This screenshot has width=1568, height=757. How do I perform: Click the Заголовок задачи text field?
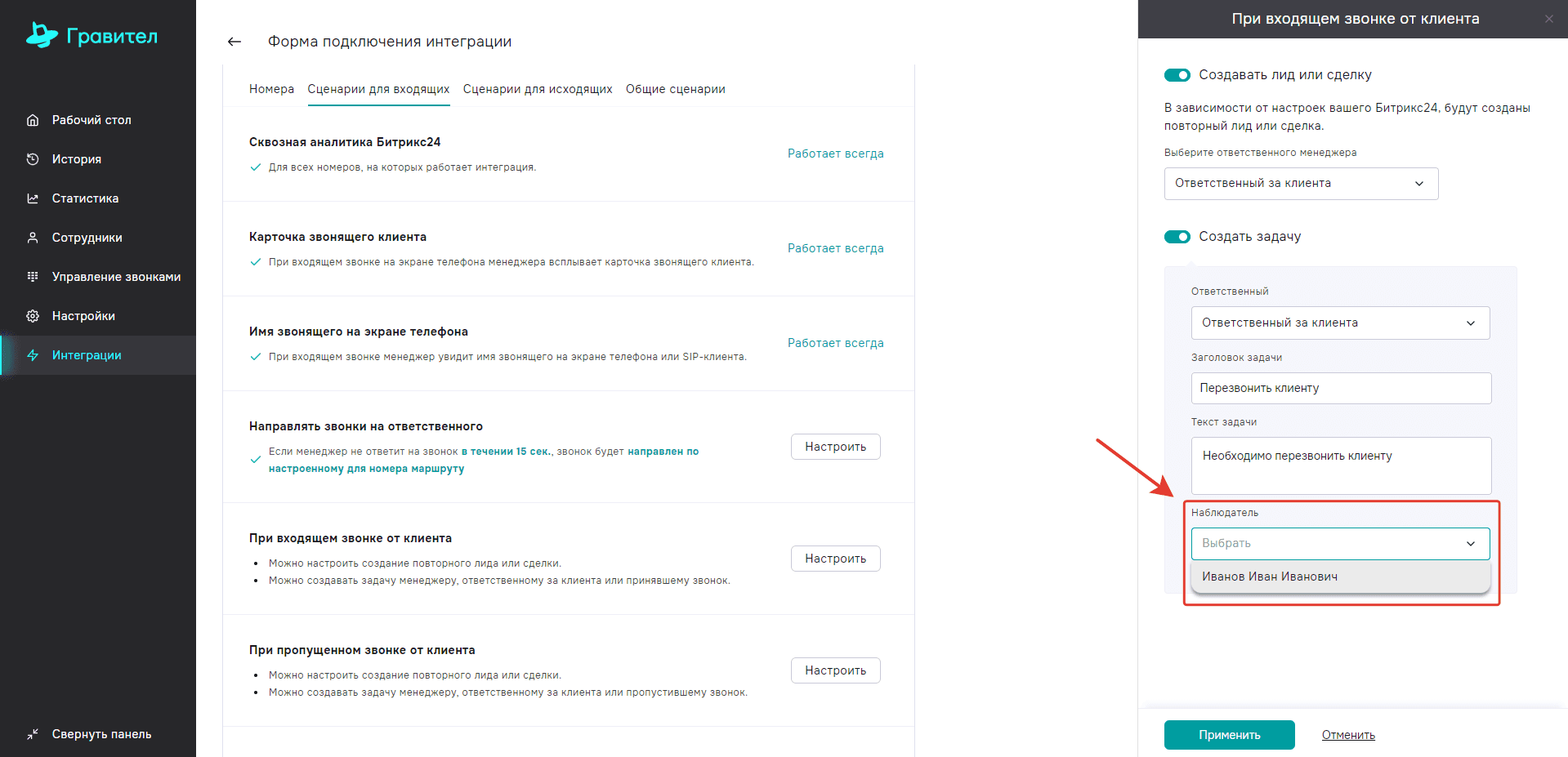tap(1340, 388)
